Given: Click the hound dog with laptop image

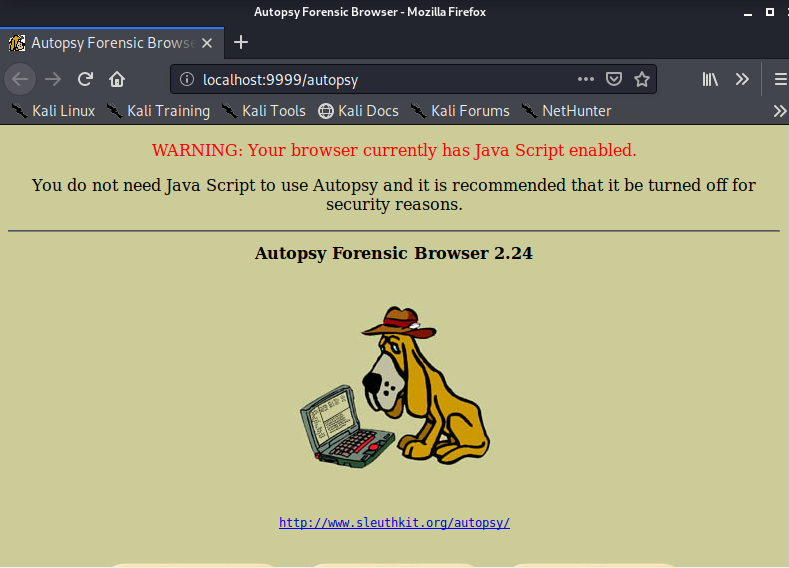Looking at the screenshot, I should (395, 387).
